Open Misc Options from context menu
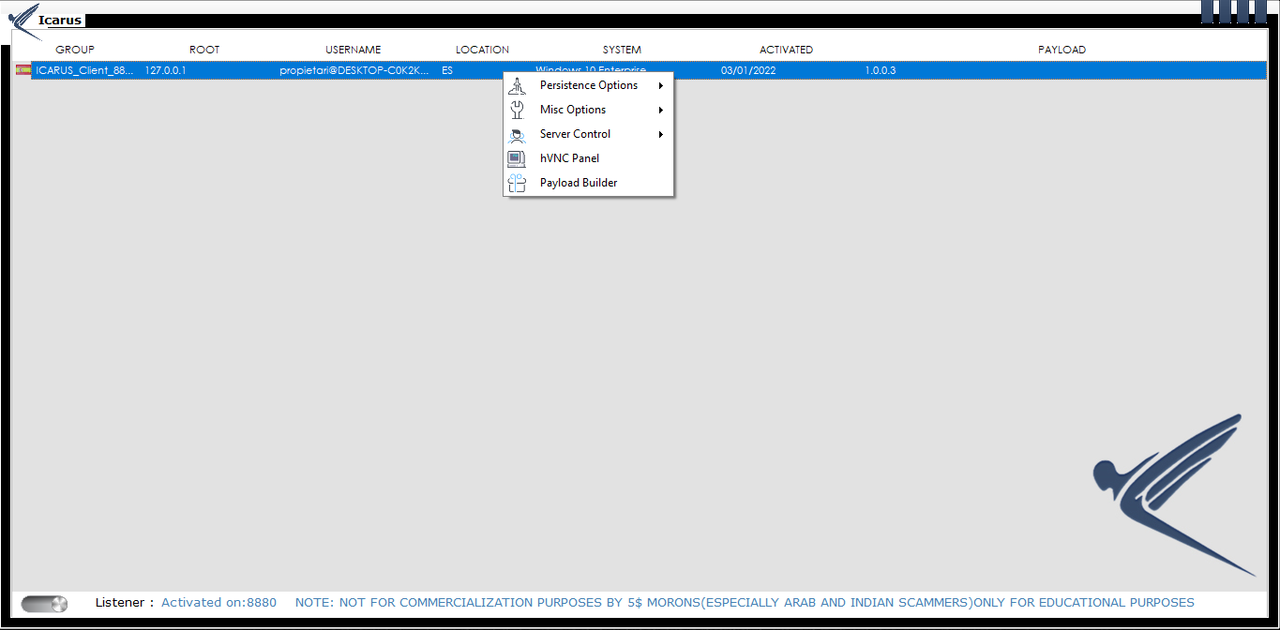This screenshot has width=1280, height=630. tap(588, 110)
